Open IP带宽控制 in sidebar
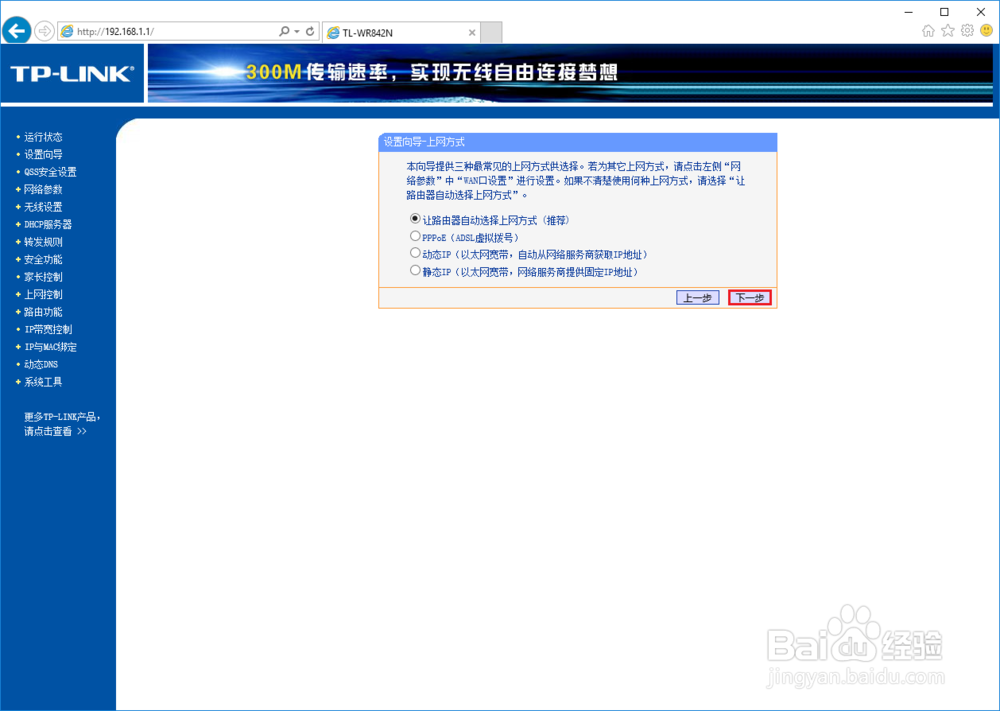The height and width of the screenshot is (711, 1000). (48, 330)
